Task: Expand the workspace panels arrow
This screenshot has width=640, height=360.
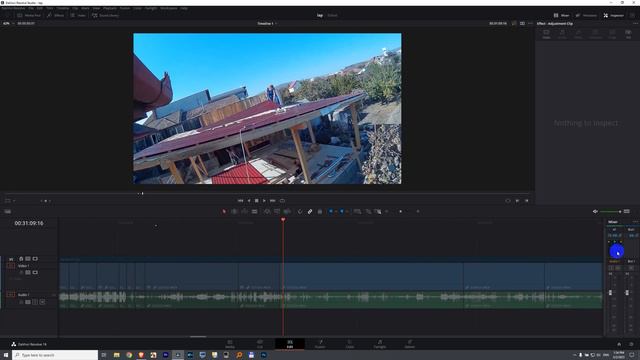Action: pyautogui.click(x=632, y=15)
